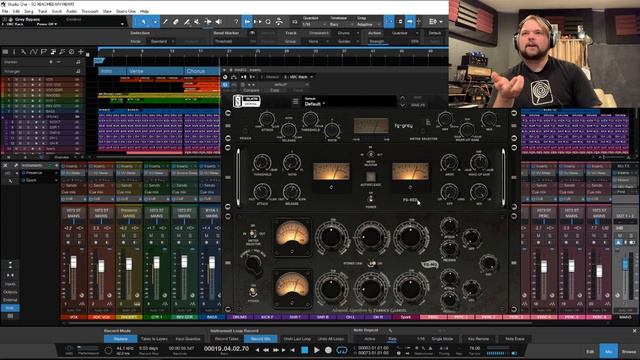
Task: Click the Stop button in transport
Action: pos(304,350)
